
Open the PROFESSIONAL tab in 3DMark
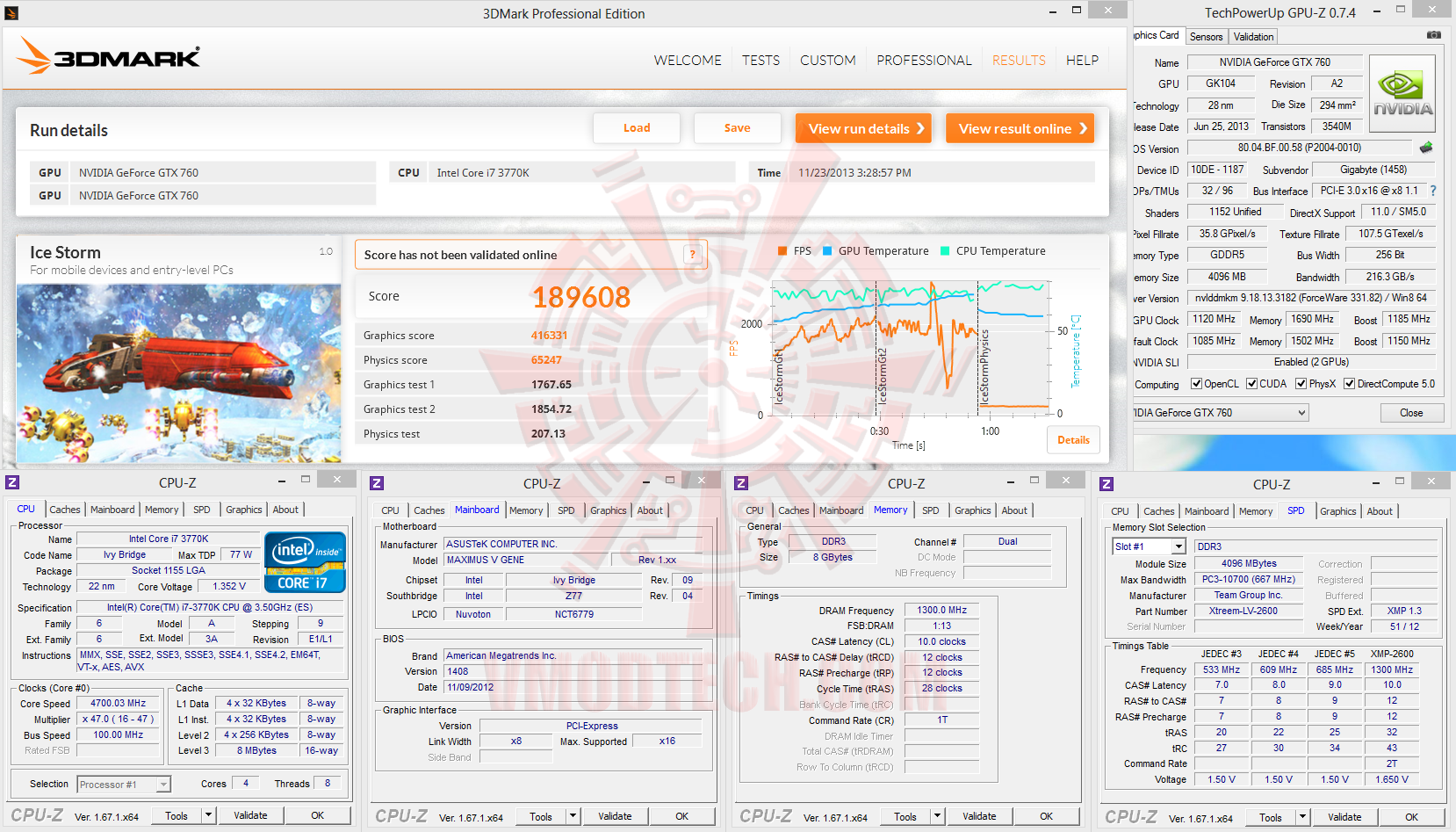pos(924,61)
